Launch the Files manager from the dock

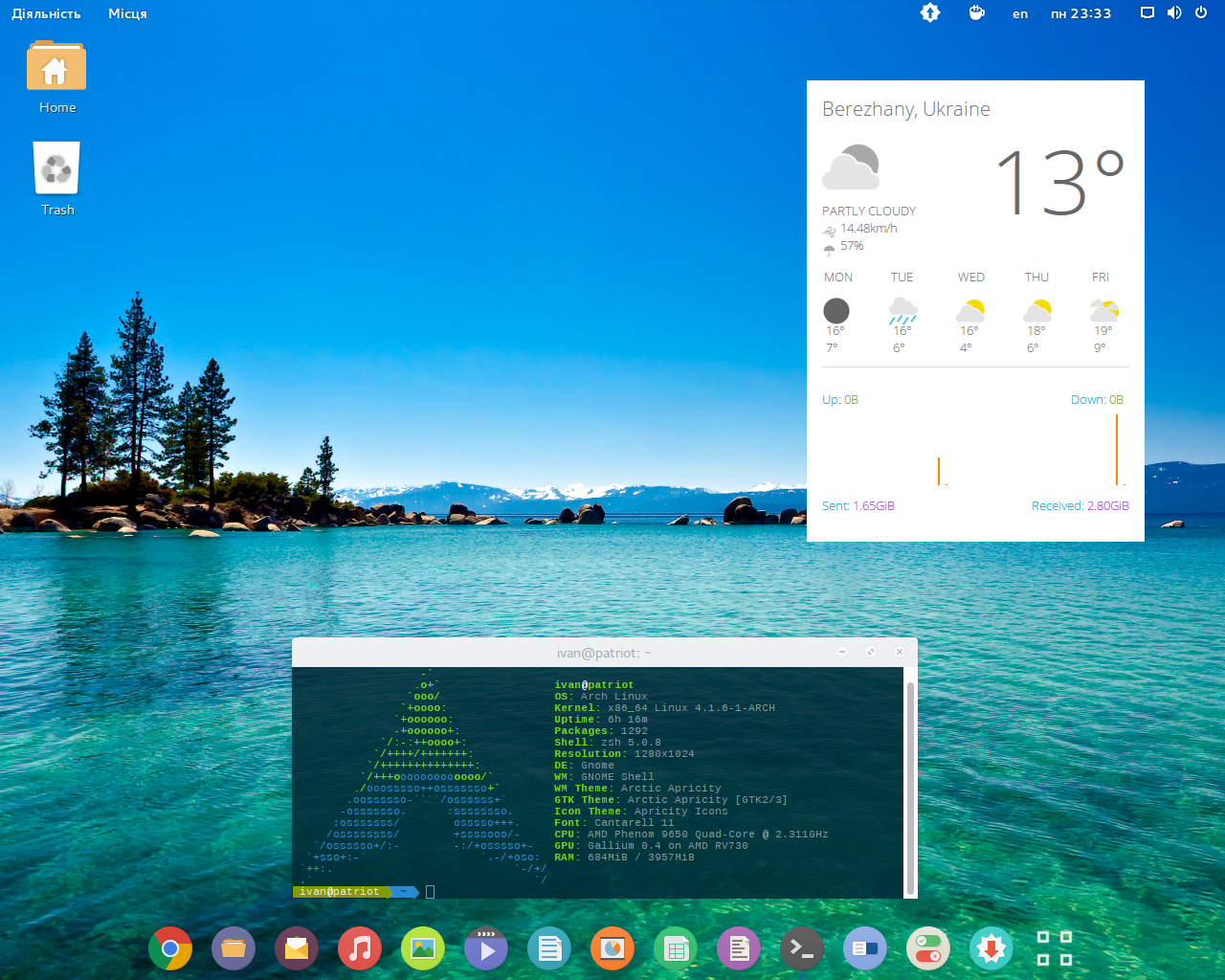(234, 948)
